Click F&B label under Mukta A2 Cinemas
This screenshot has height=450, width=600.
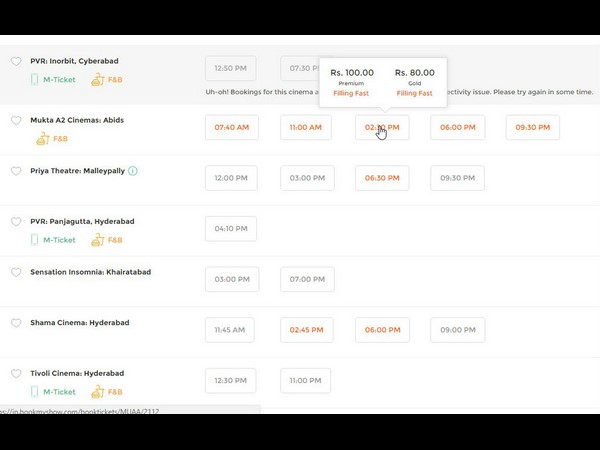click(60, 139)
